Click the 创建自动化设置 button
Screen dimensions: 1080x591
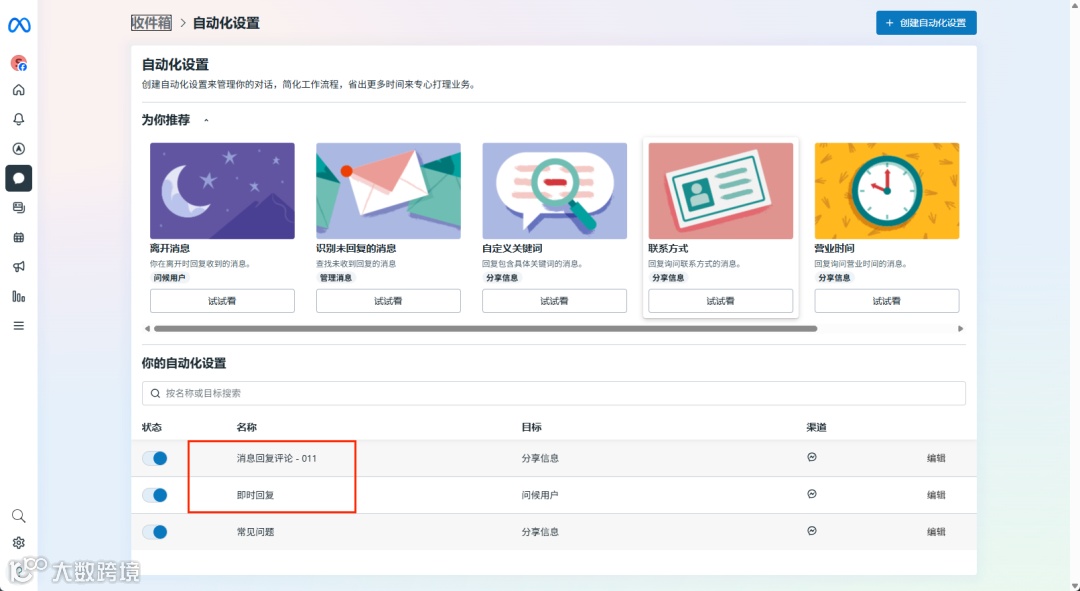tap(926, 23)
